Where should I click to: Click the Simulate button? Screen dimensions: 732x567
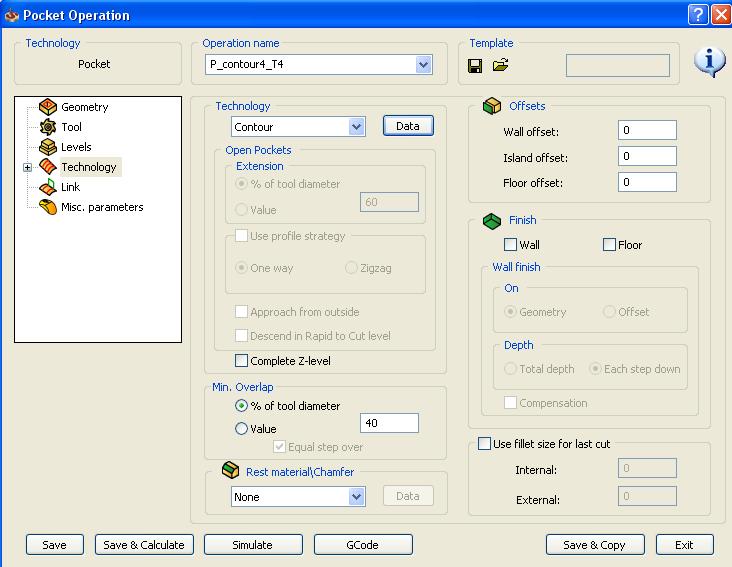(253, 545)
